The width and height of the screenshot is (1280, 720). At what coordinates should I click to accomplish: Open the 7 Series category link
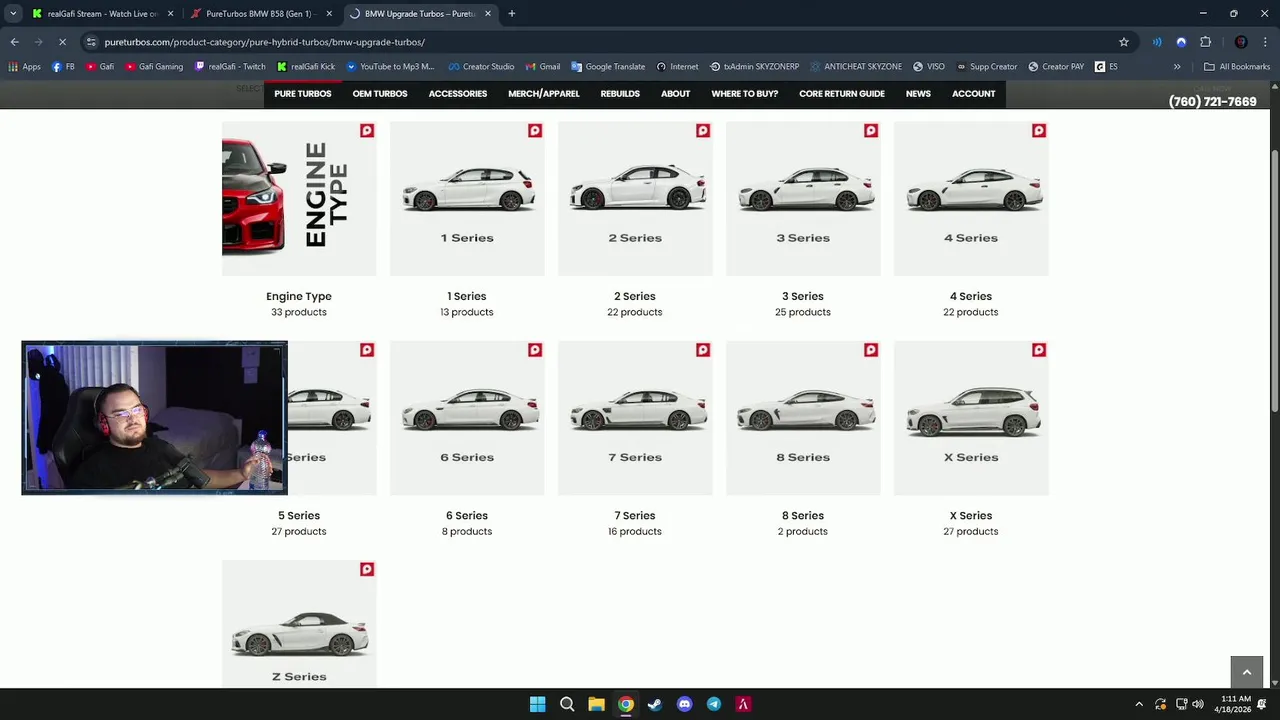(635, 515)
